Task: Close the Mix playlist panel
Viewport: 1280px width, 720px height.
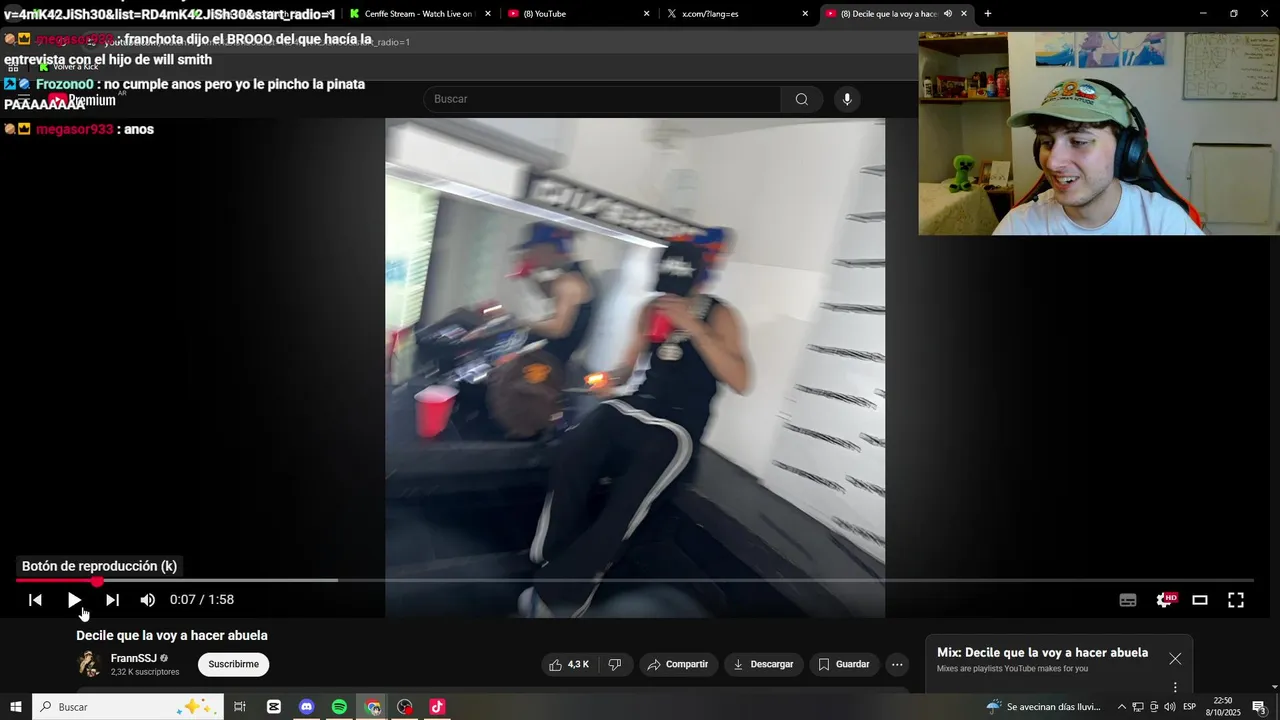Action: [x=1175, y=659]
